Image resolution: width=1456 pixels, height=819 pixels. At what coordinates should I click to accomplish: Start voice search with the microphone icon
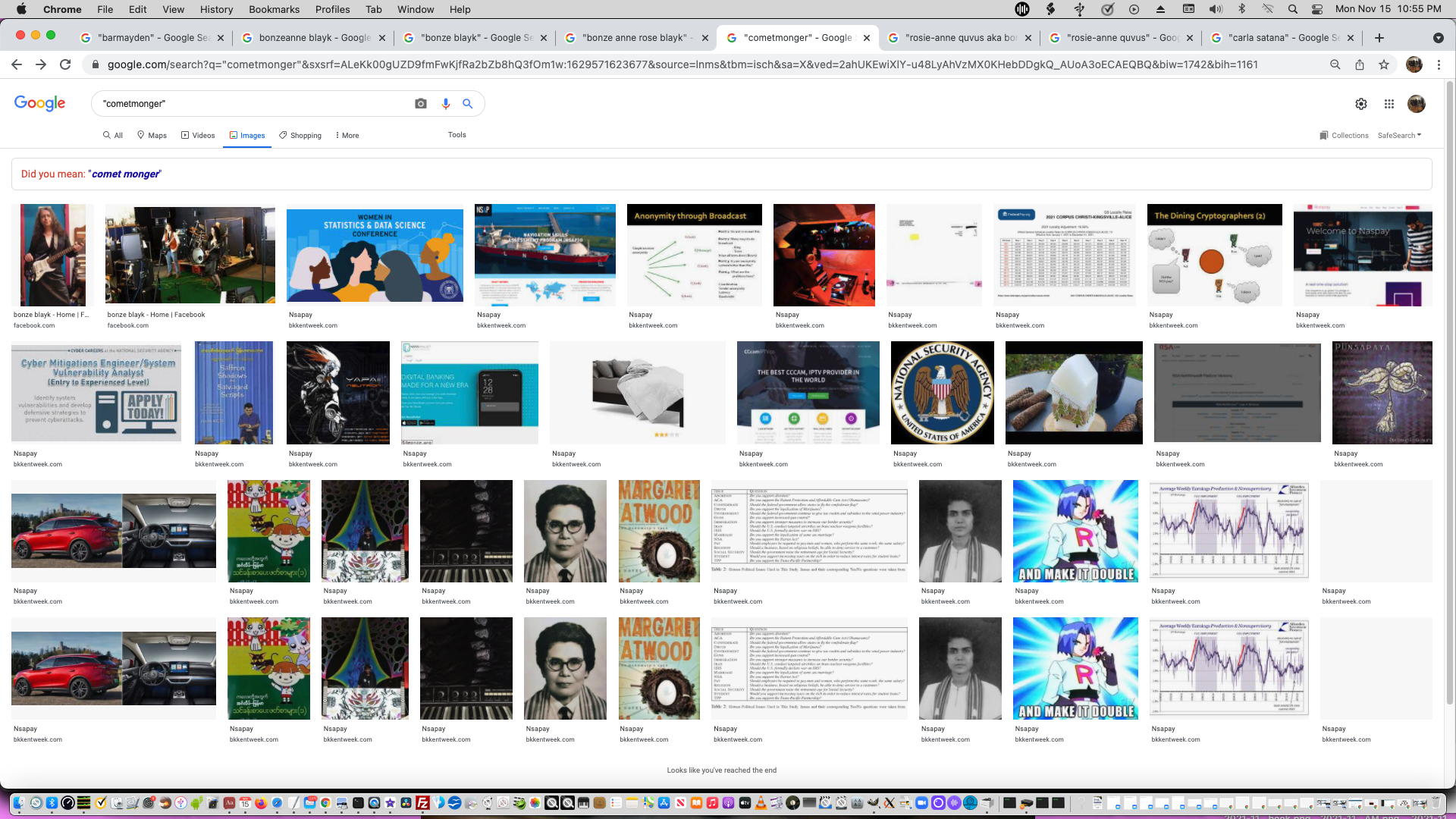click(446, 104)
